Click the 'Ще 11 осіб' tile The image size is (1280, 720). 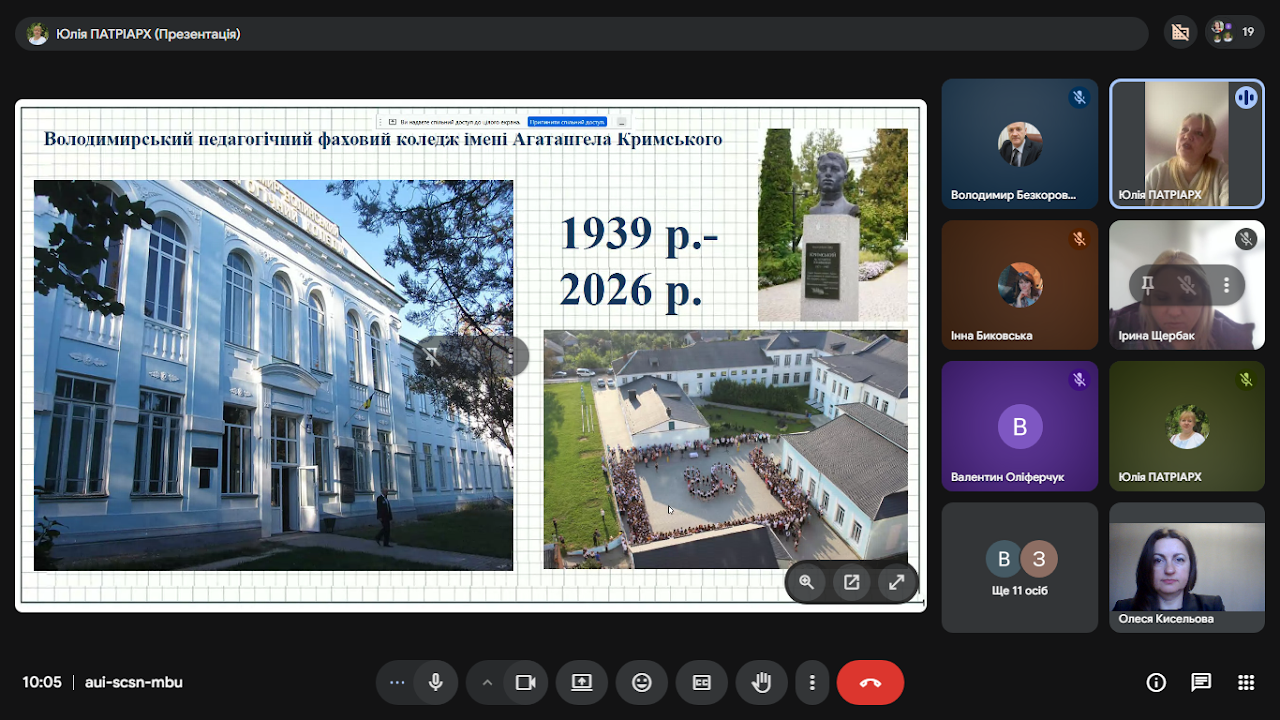pos(1020,567)
